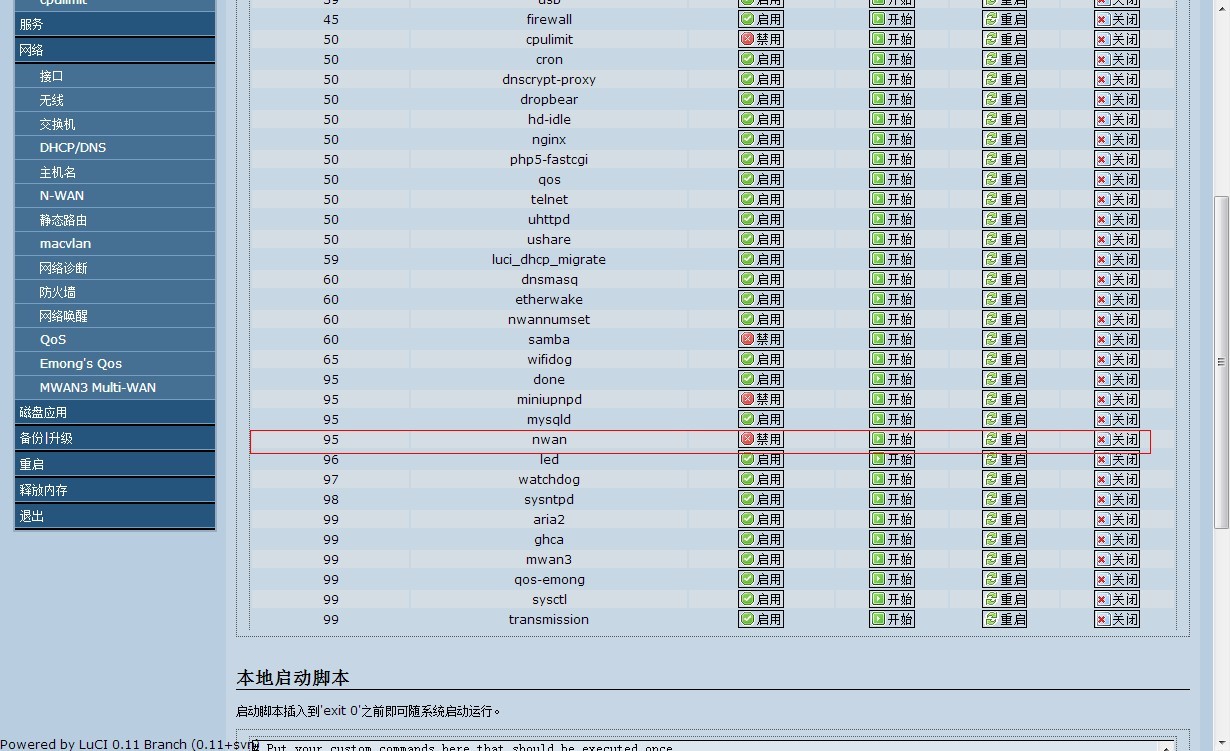Toggle the transmission enabled (启用) button
Viewport: 1230px width, 751px height.
pyautogui.click(x=761, y=619)
